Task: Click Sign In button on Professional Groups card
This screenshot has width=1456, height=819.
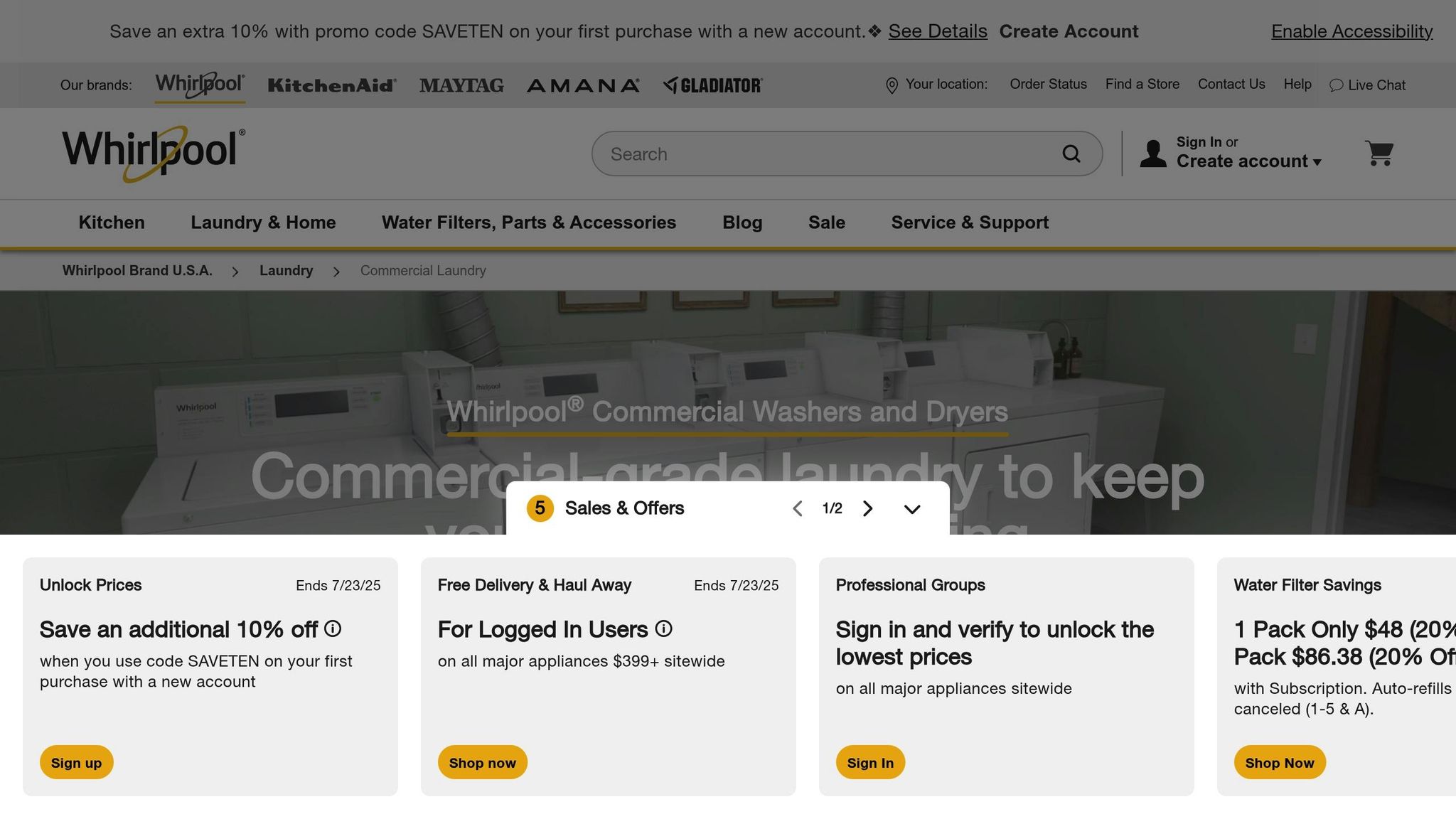Action: (x=870, y=762)
